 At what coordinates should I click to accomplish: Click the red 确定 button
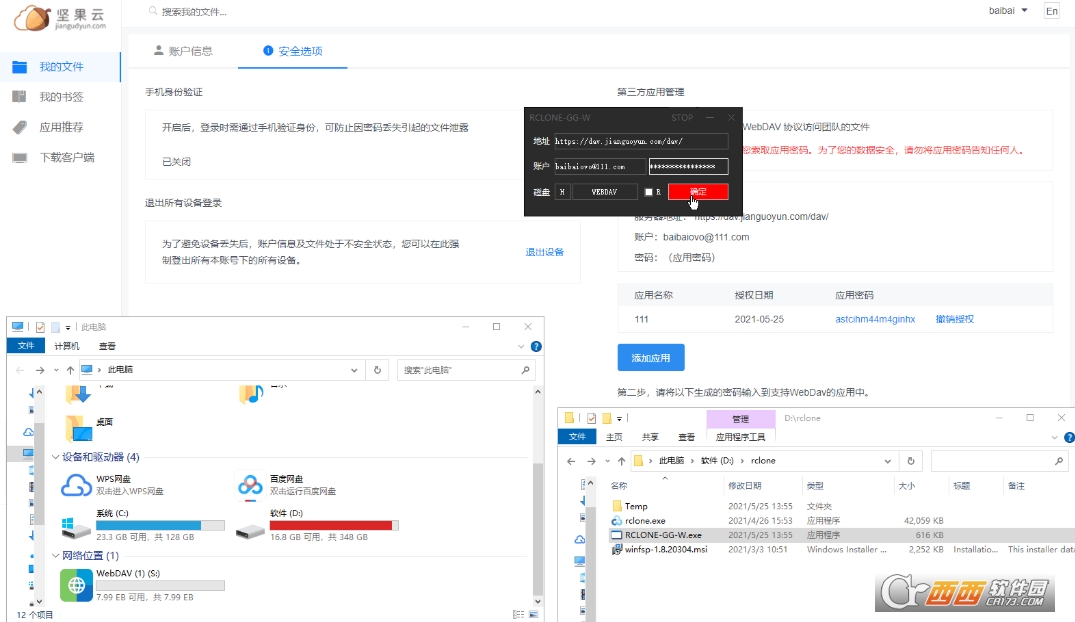coord(698,191)
